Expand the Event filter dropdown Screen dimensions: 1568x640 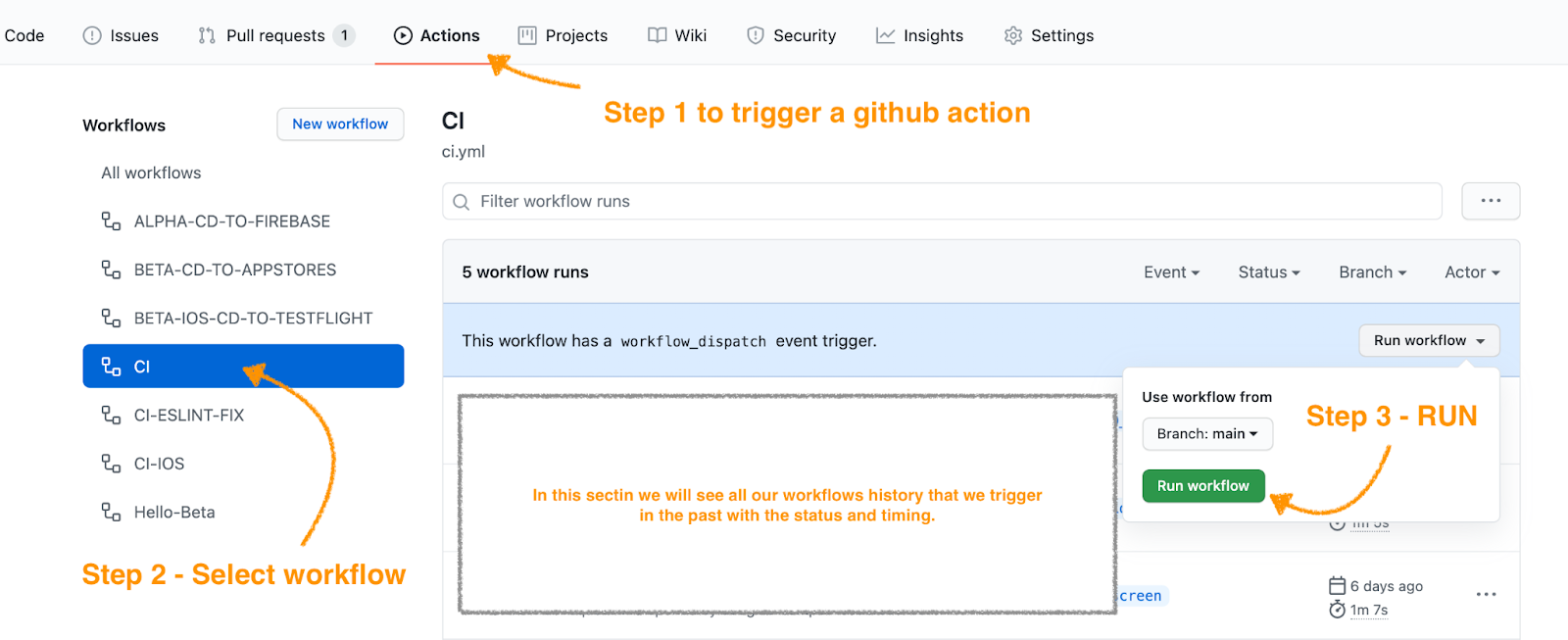[1171, 272]
